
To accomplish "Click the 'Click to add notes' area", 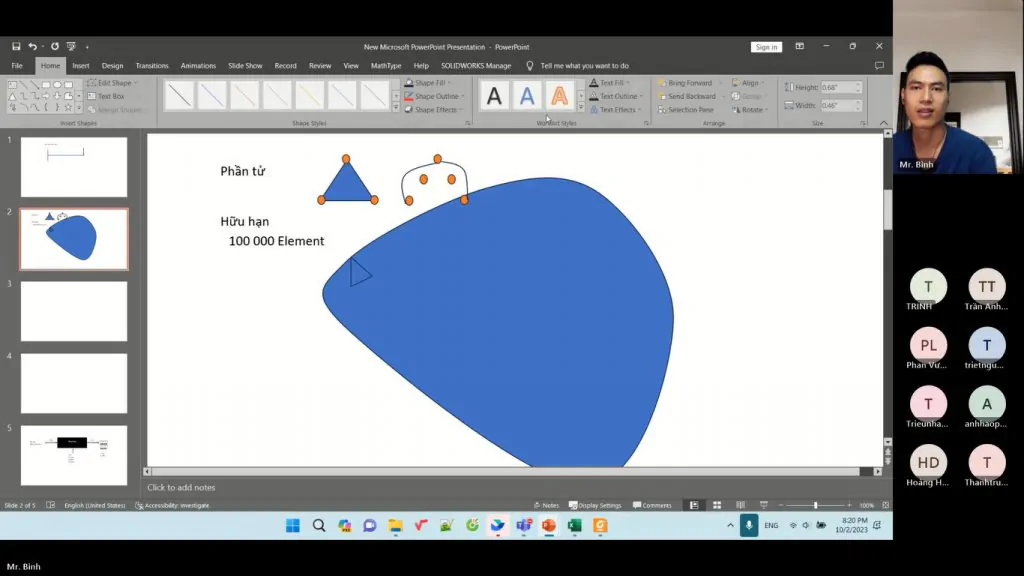I will (x=181, y=487).
